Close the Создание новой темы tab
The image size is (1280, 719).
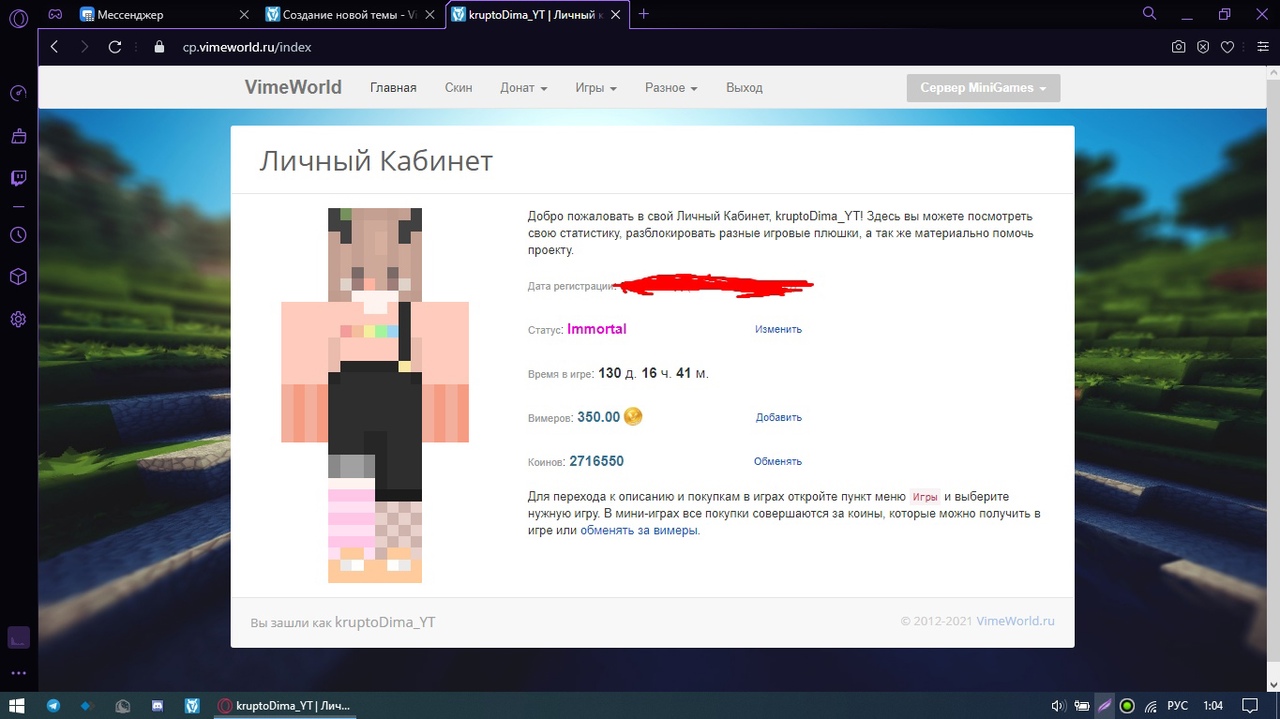[x=432, y=15]
